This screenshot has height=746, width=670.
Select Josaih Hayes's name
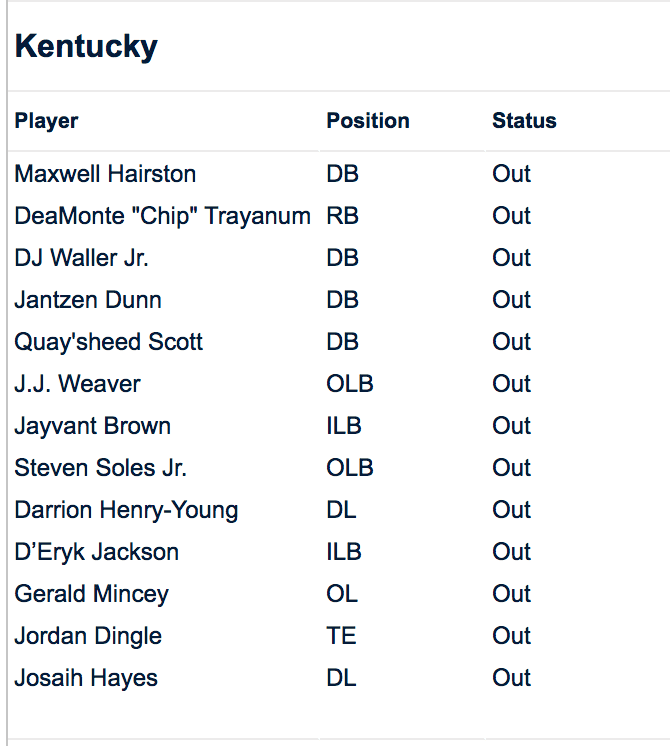[x=86, y=678]
